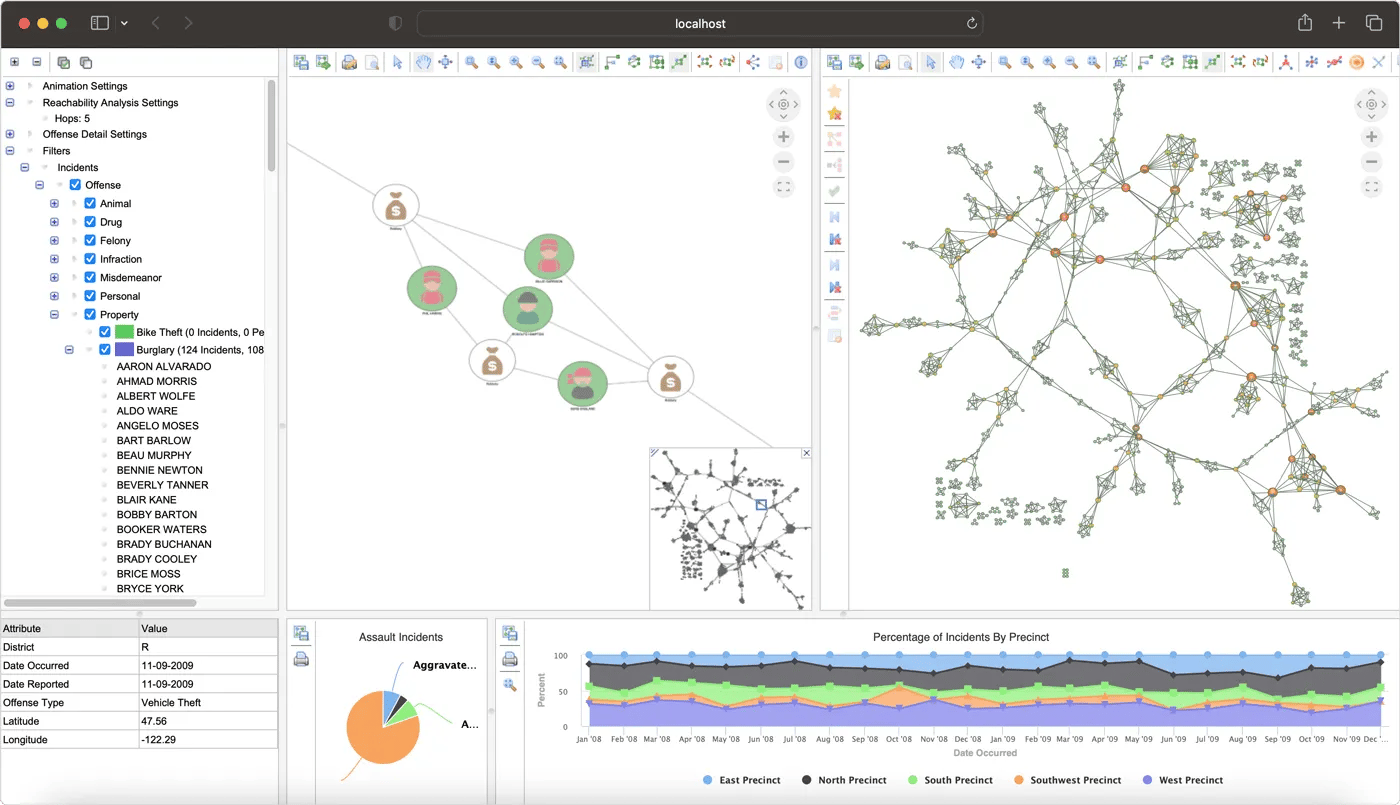
Task: Click the West Precinct legend entry
Action: pos(1183,780)
